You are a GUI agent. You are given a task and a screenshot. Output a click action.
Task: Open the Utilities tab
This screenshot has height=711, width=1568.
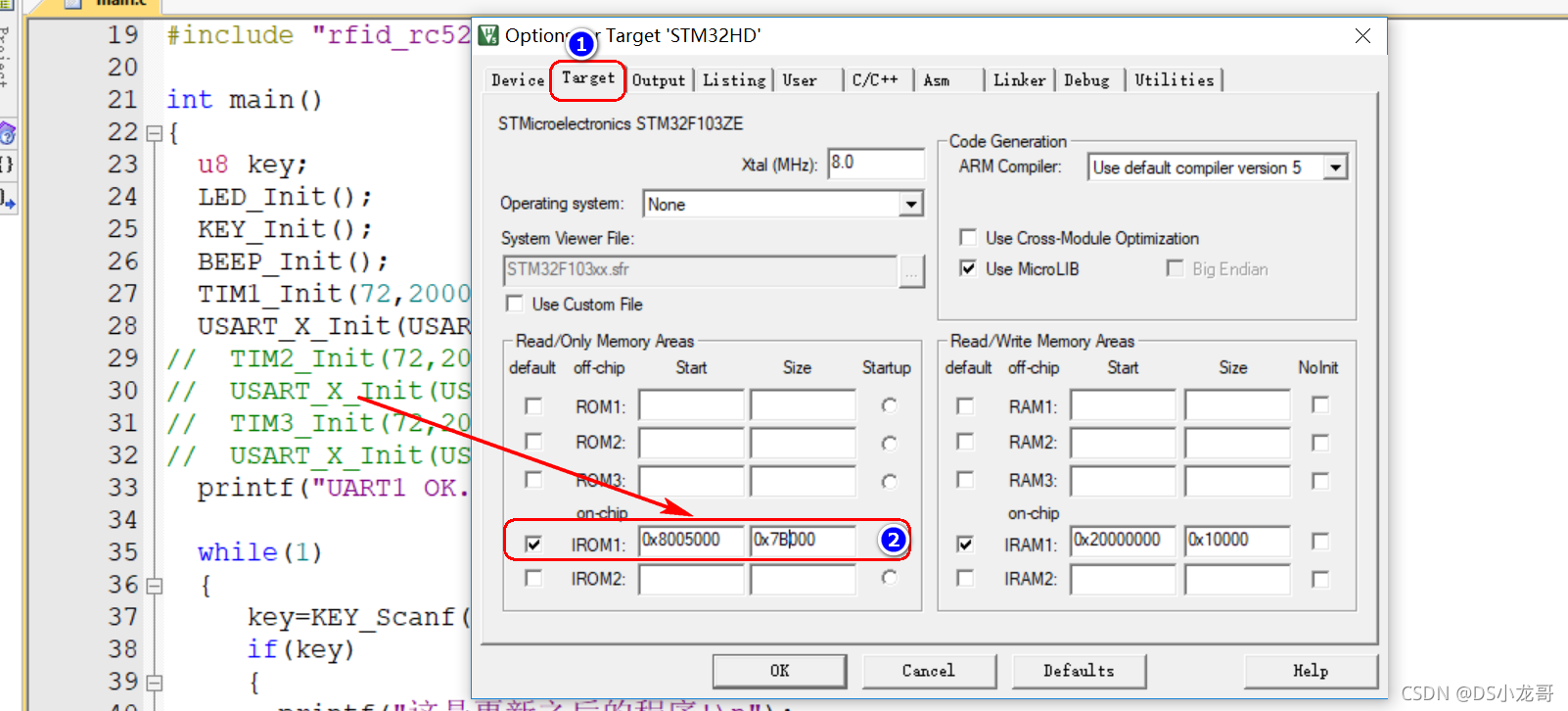click(1174, 80)
